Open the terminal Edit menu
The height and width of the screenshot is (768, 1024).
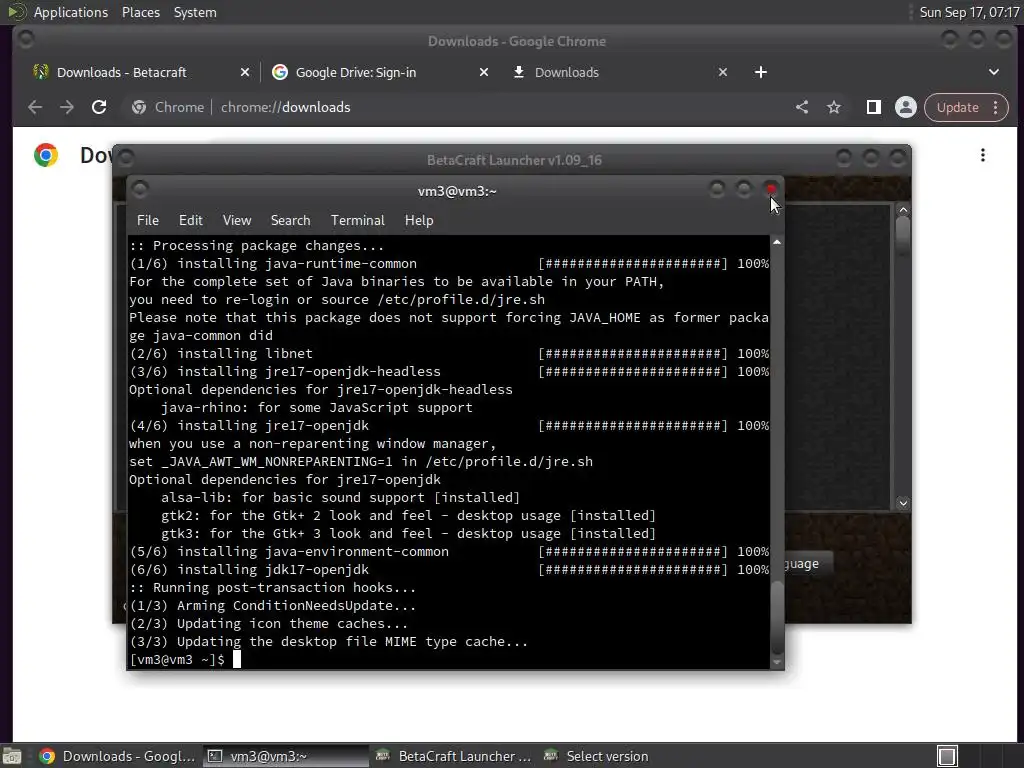[x=191, y=220]
